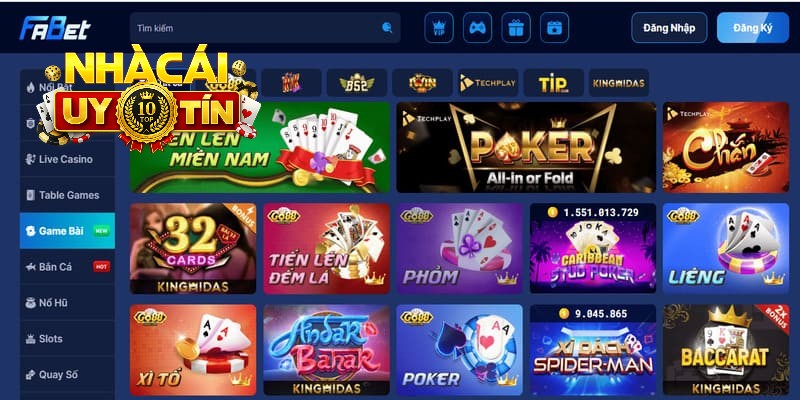Select the Kingmidas provider filter

(x=619, y=83)
